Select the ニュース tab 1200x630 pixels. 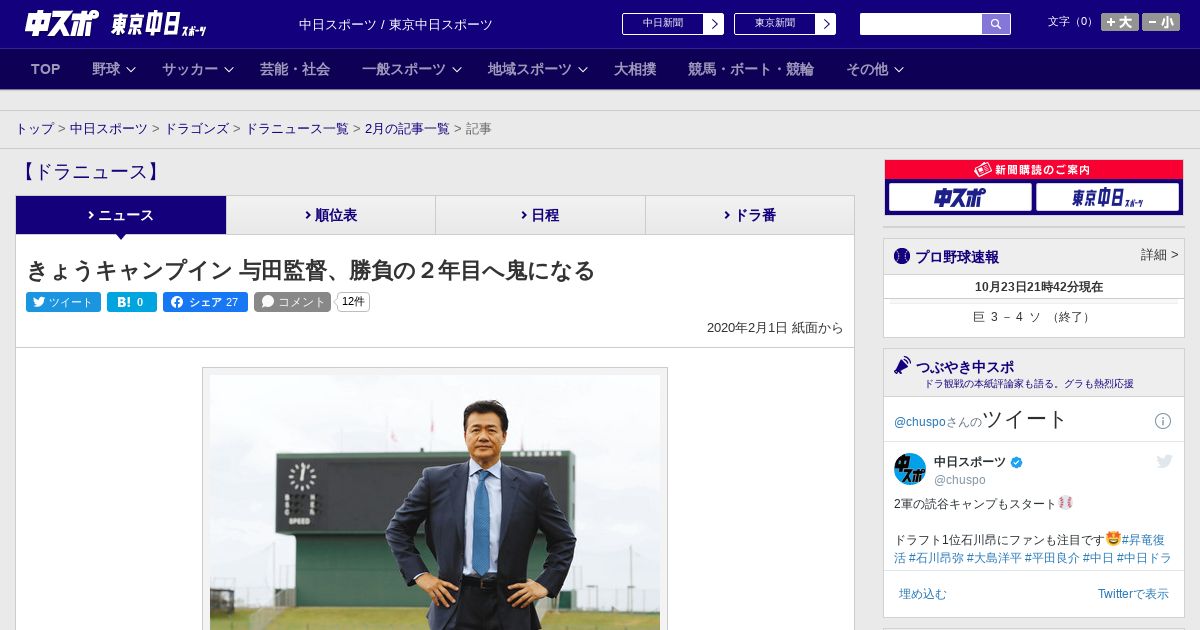121,215
